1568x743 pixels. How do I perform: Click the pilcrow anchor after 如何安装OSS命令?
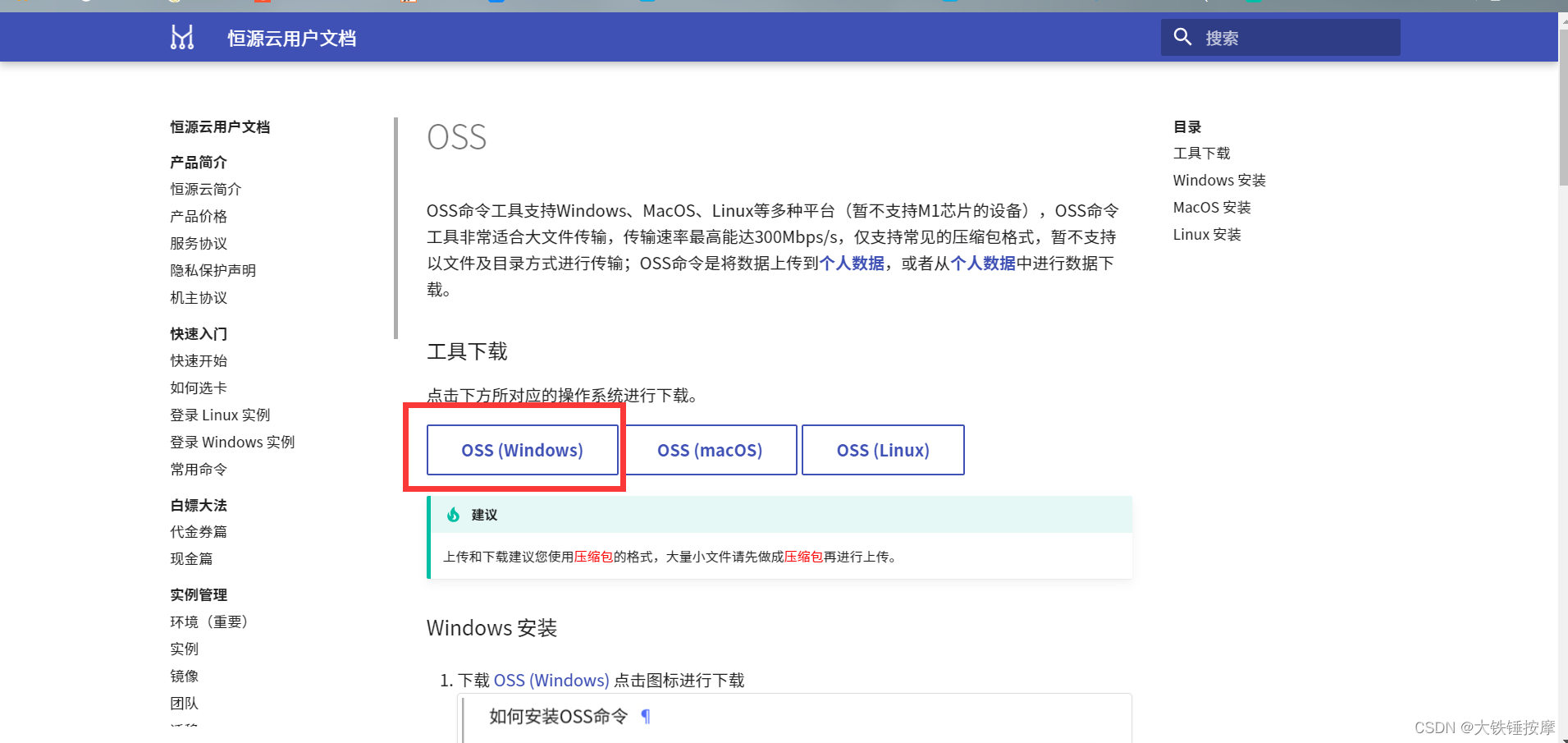[646, 717]
